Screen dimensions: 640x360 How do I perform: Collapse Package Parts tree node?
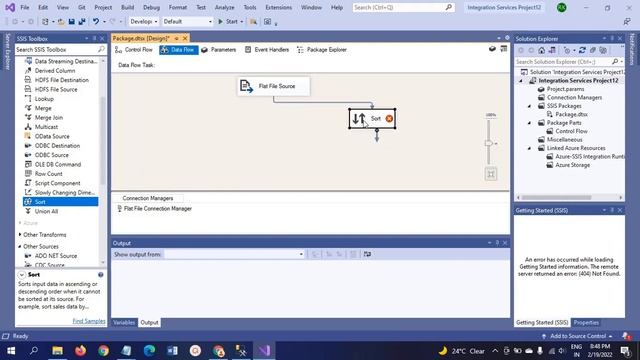pos(529,123)
